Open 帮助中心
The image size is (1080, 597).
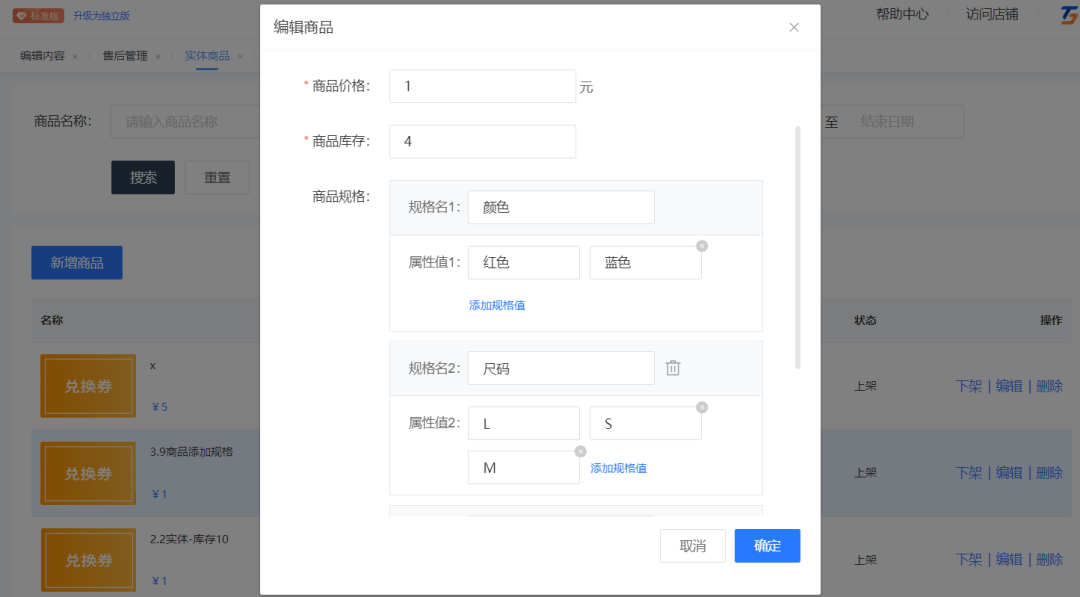(x=902, y=14)
